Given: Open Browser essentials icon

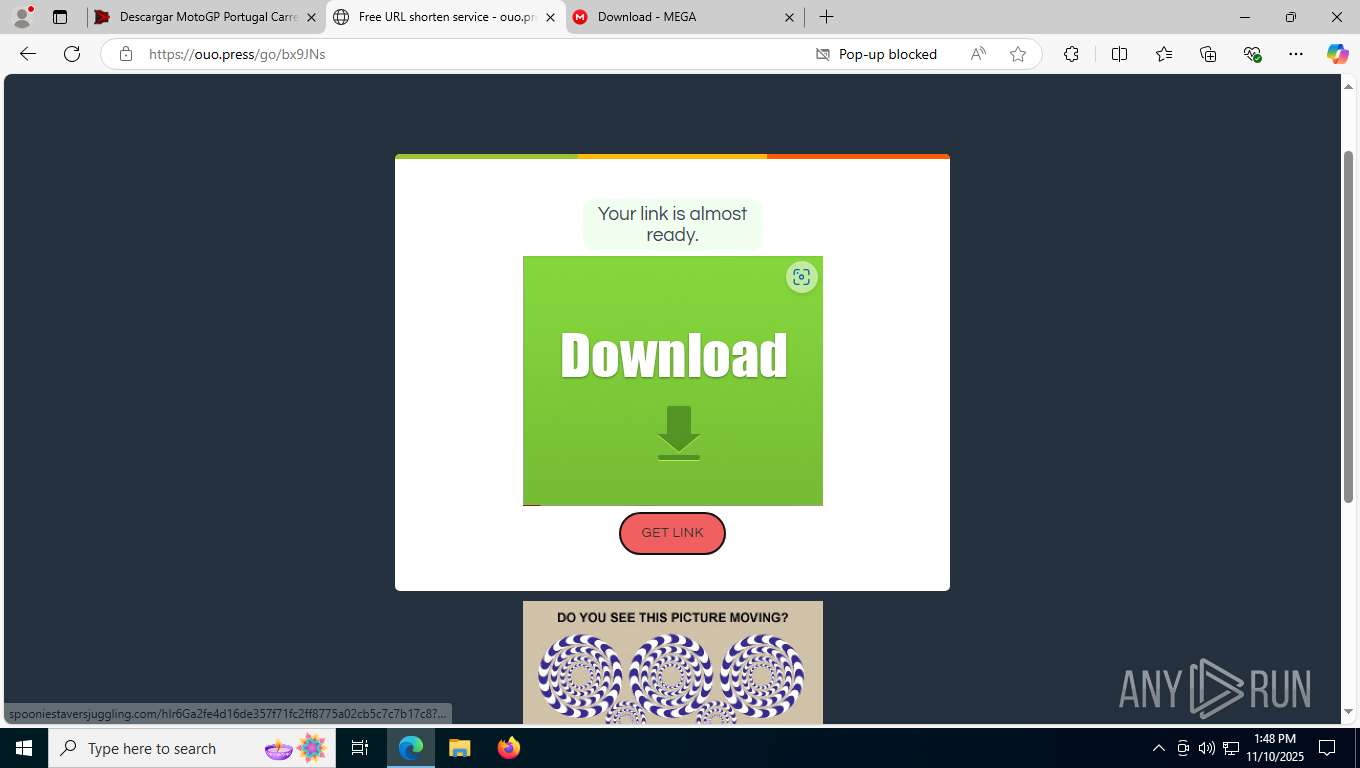Looking at the screenshot, I should click(x=1252, y=54).
